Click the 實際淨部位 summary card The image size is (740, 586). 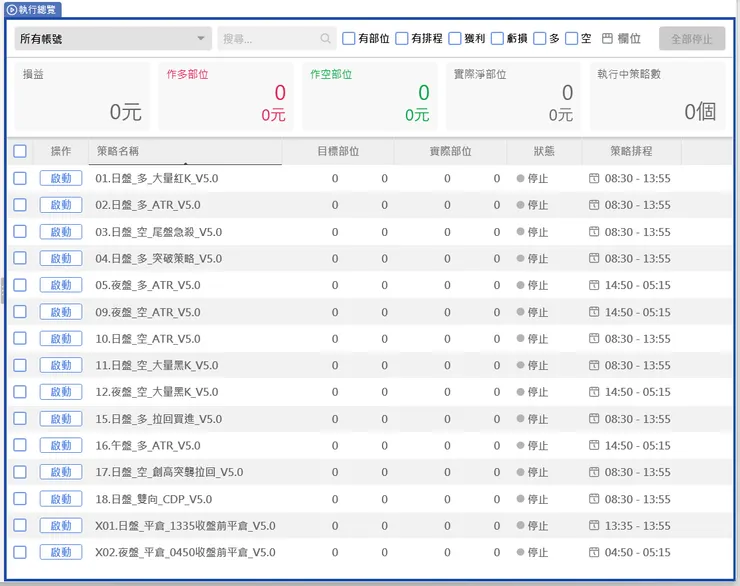point(513,96)
